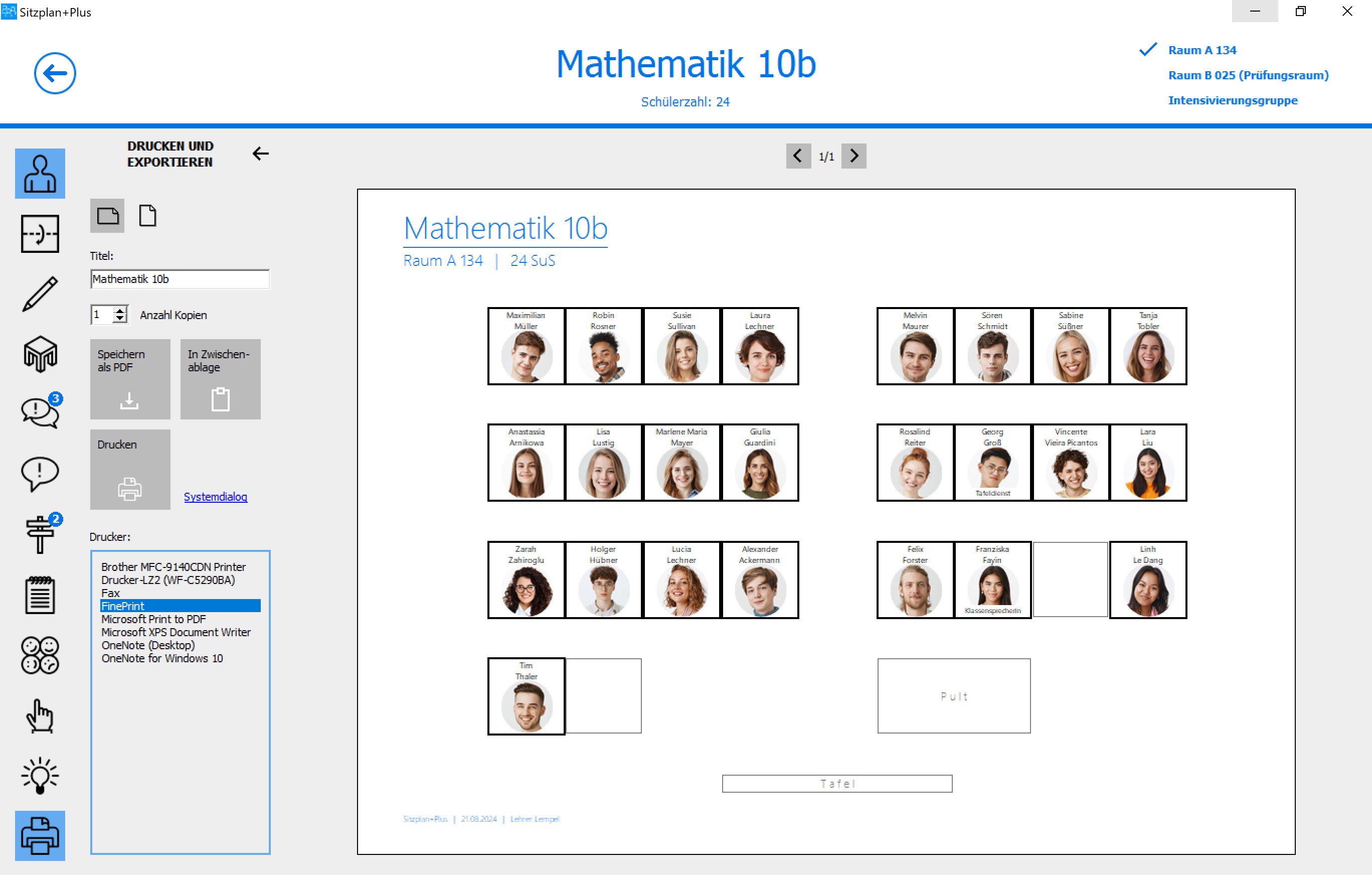Open the Systemdialog link

click(x=215, y=497)
